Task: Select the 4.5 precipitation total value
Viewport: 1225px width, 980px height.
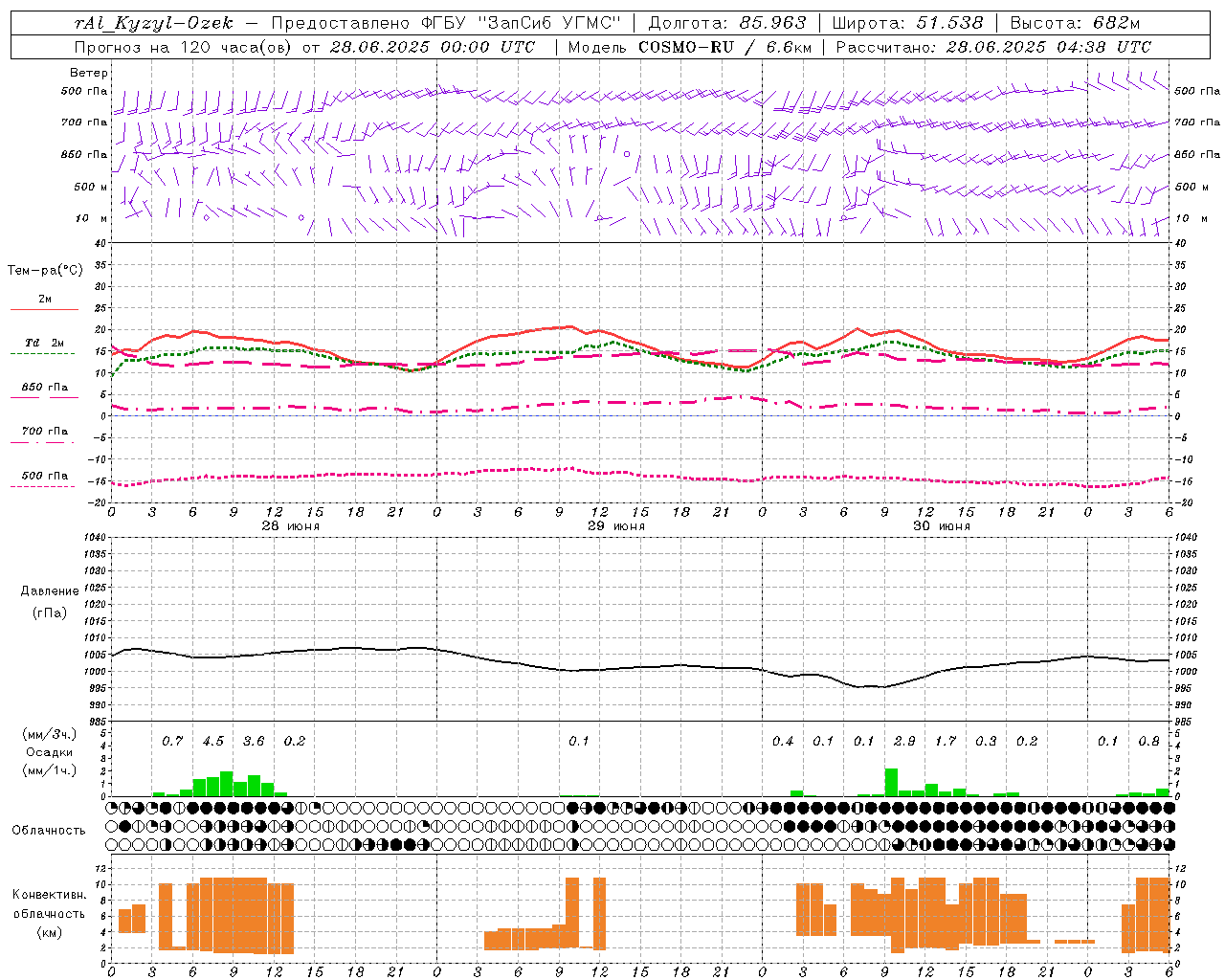Action: 212,742
